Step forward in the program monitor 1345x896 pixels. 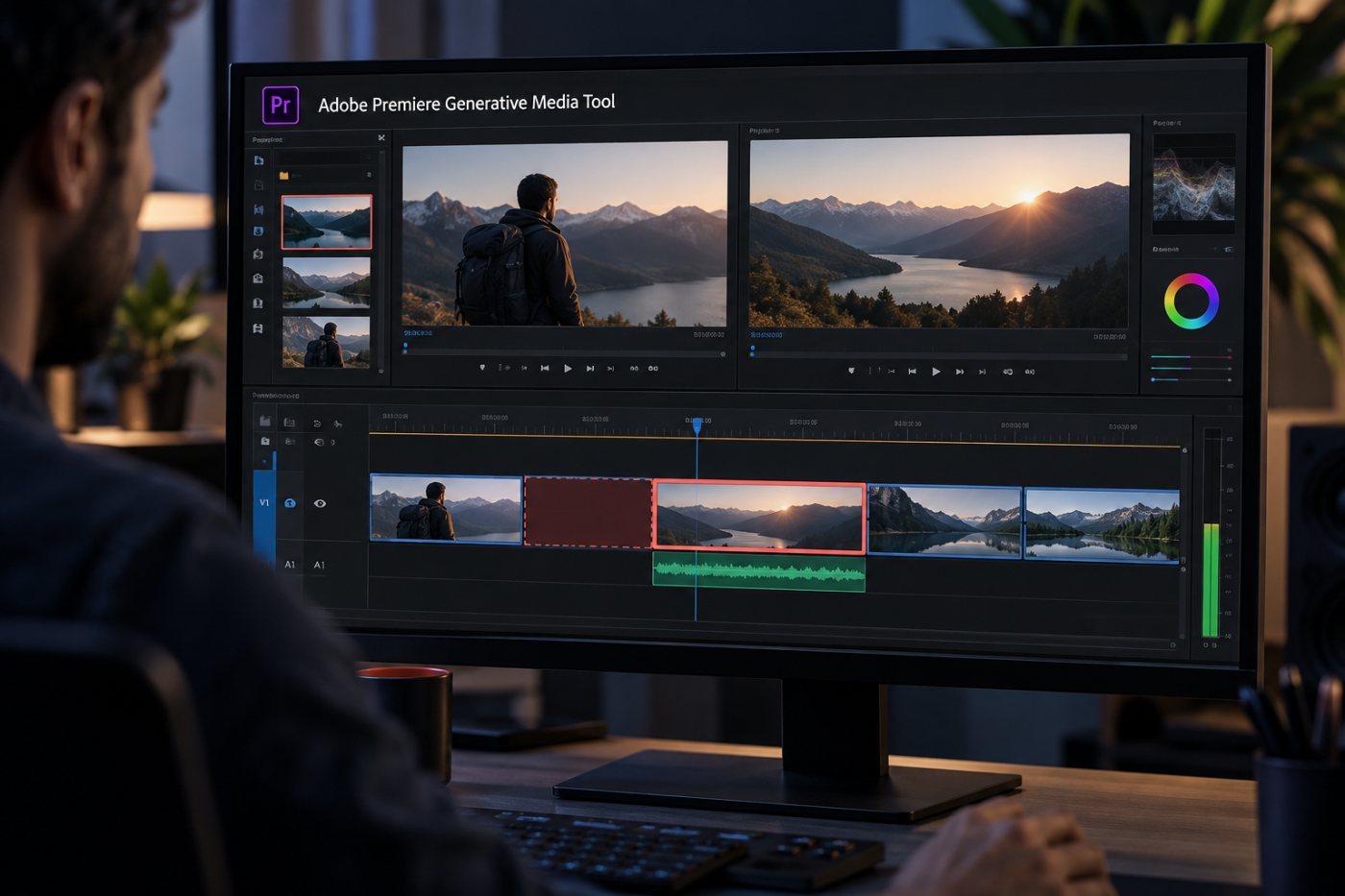(959, 371)
